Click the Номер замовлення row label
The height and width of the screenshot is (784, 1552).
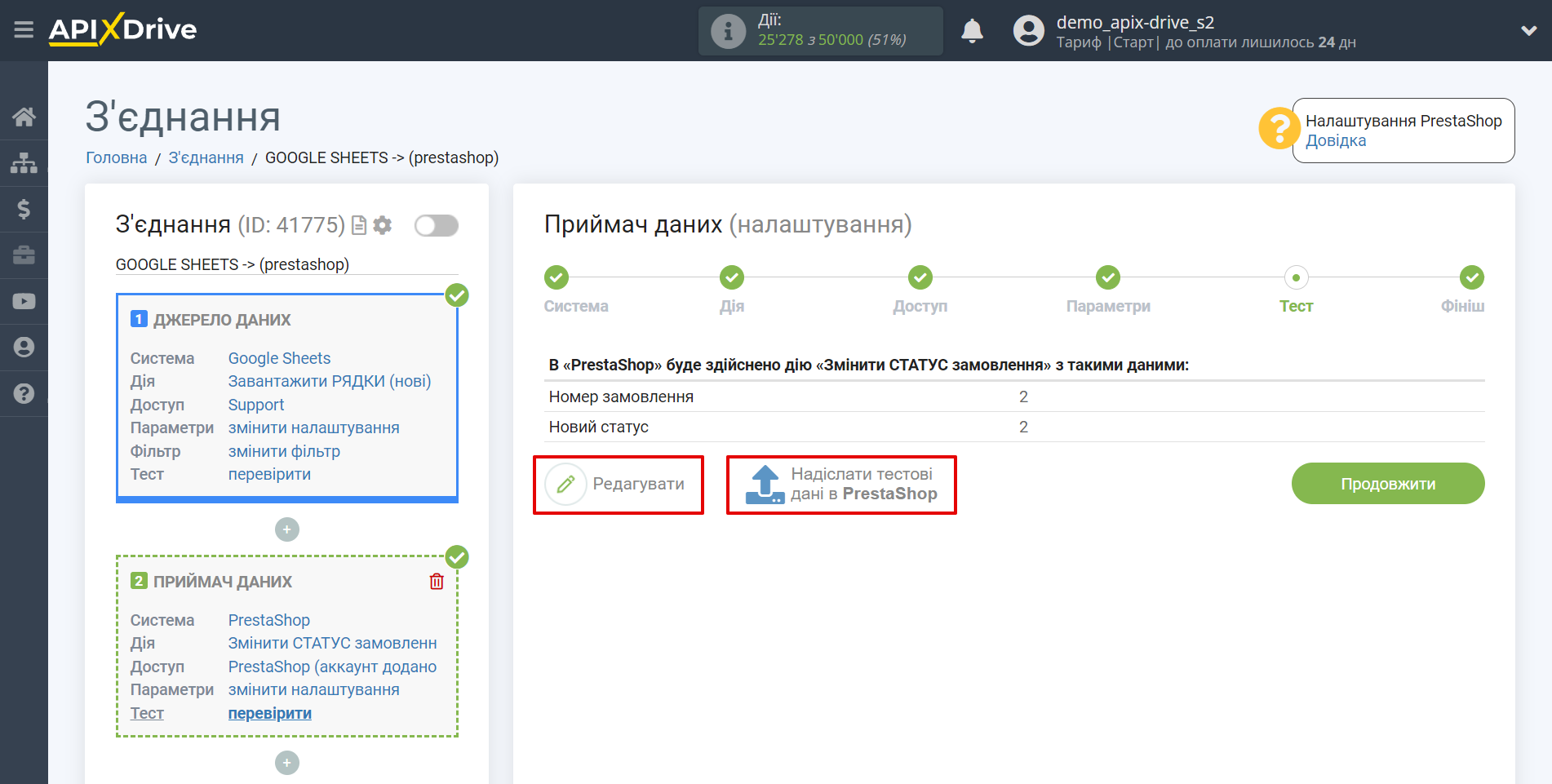click(x=621, y=396)
